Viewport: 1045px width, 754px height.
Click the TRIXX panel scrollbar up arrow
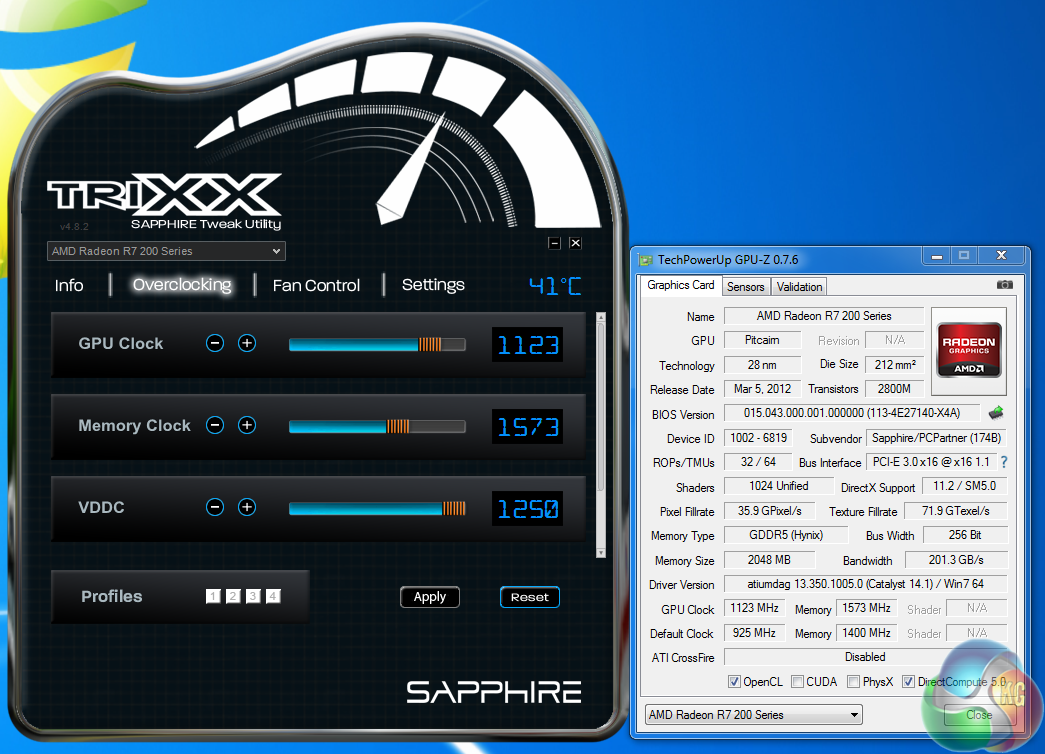point(600,317)
